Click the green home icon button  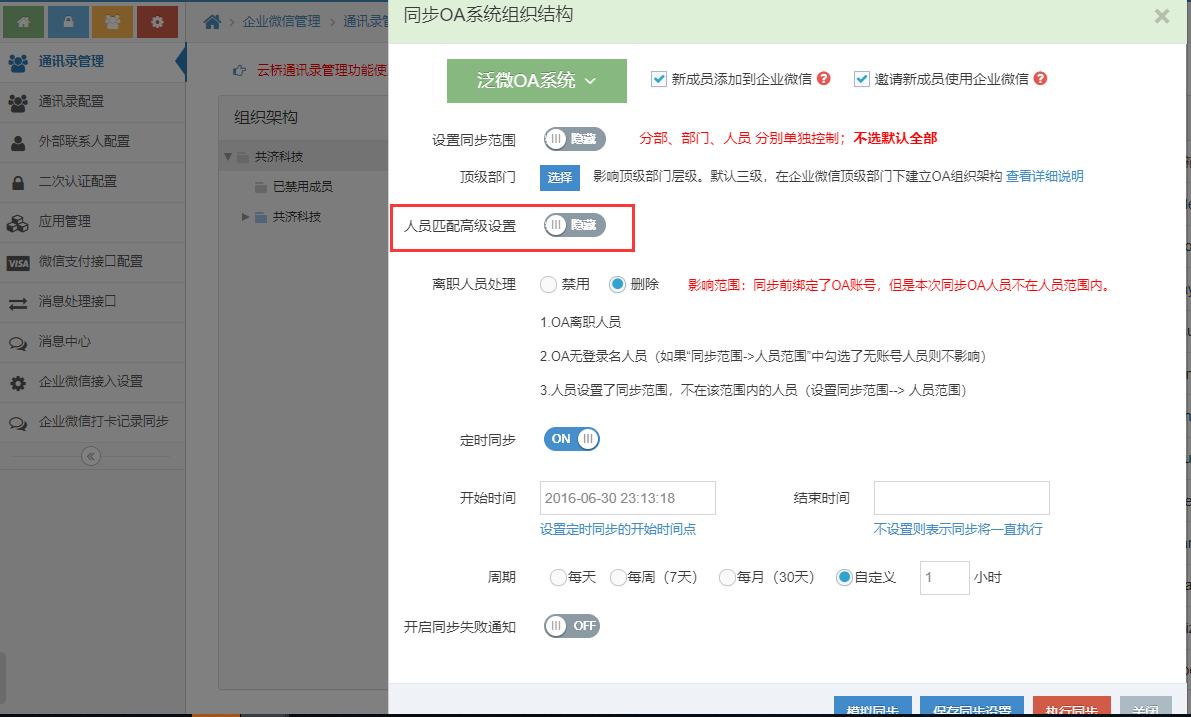point(23,21)
